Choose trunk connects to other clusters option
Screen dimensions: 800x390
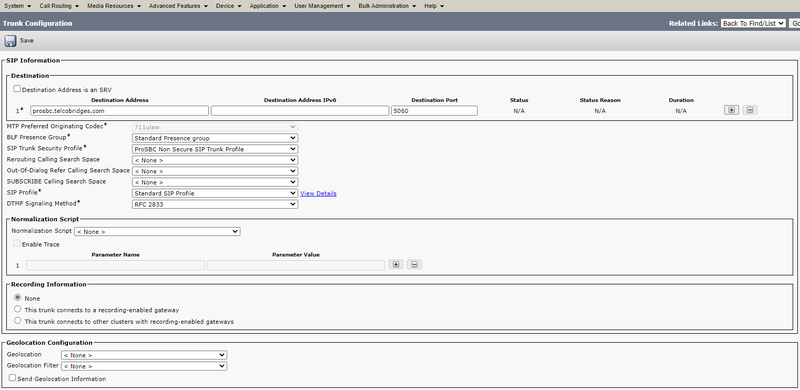click(18, 321)
